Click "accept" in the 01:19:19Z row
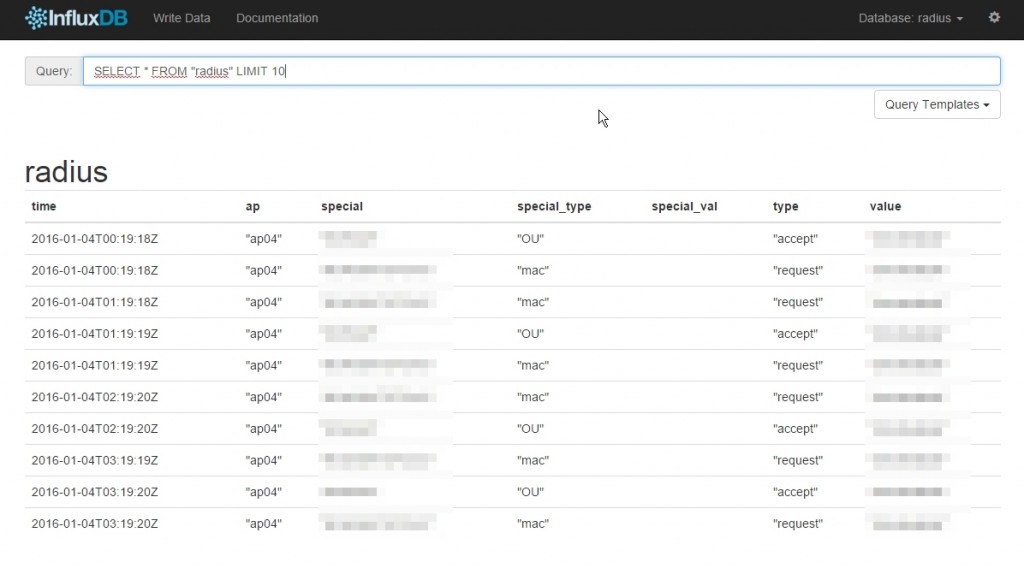This screenshot has height=568, width=1024. pyautogui.click(x=795, y=334)
